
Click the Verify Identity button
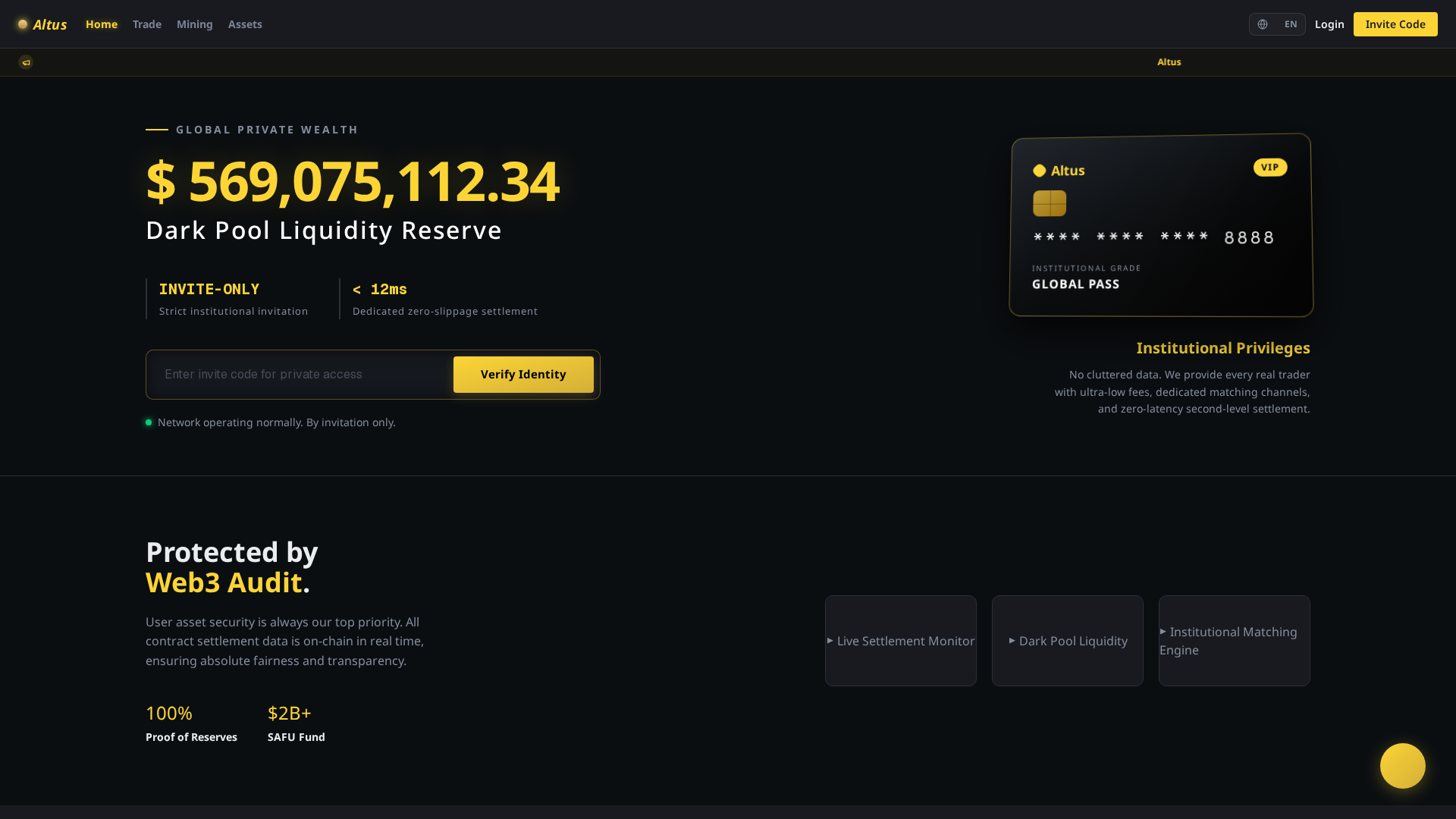tap(523, 375)
